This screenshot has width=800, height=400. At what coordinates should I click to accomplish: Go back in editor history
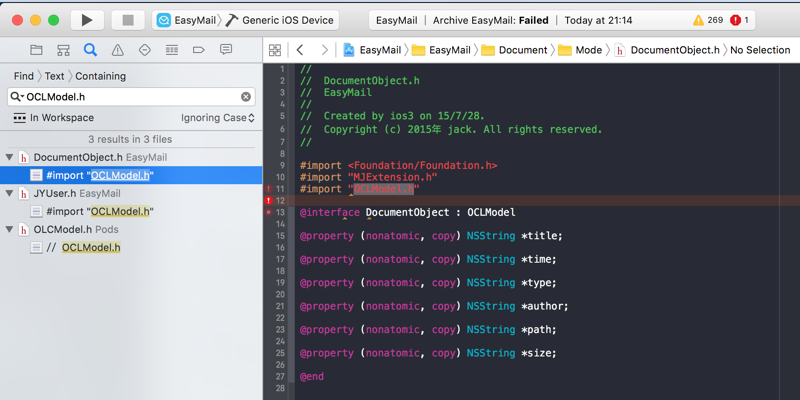pos(300,50)
